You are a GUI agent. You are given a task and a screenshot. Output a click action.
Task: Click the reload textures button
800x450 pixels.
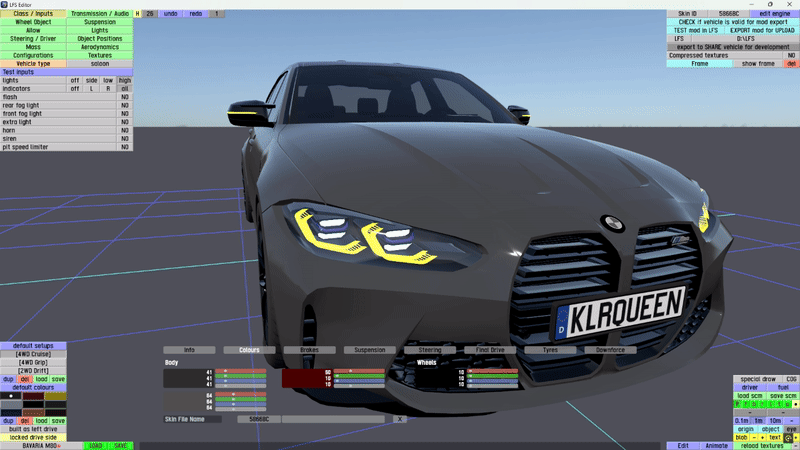click(x=762, y=446)
